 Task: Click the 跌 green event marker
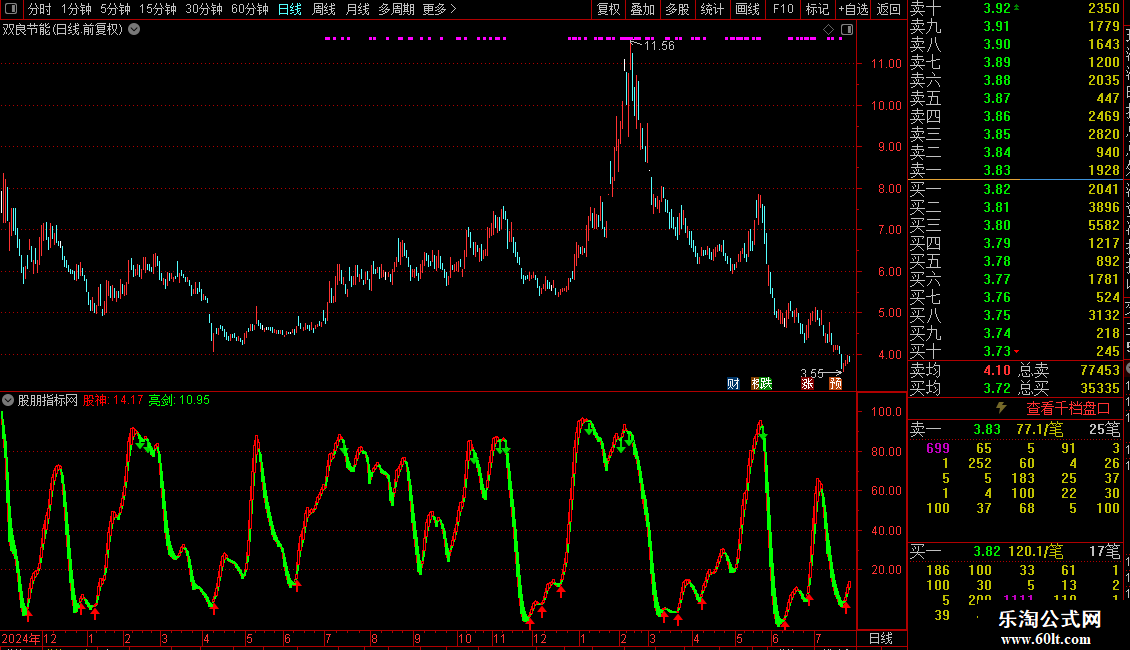(766, 383)
